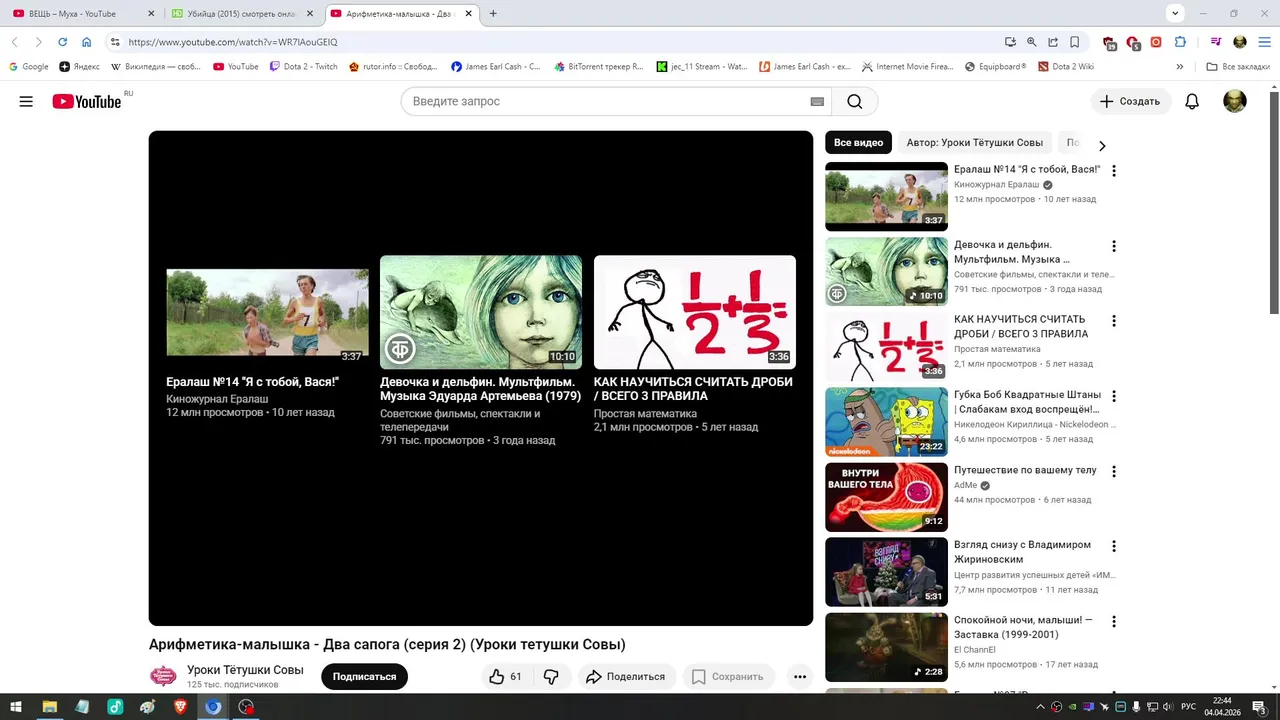Expand hidden bookmarks with the double chevron

(x=1180, y=67)
